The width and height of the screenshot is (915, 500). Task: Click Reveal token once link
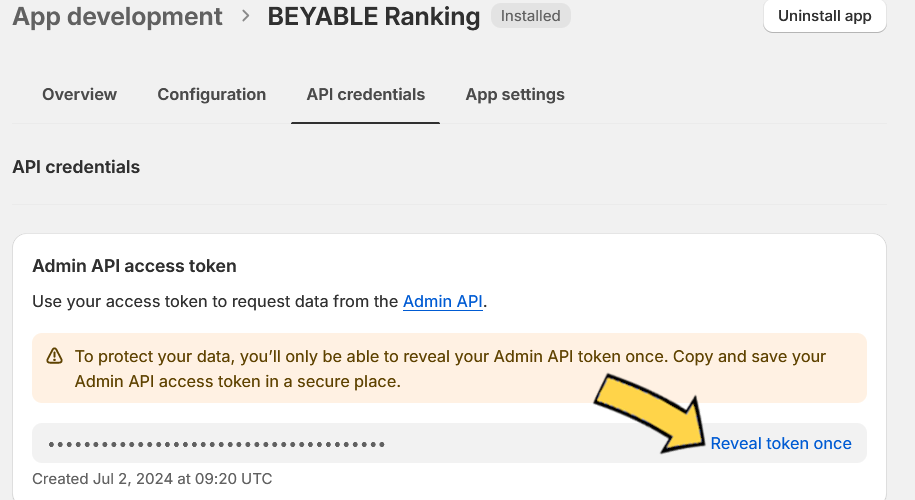pyautogui.click(x=781, y=443)
